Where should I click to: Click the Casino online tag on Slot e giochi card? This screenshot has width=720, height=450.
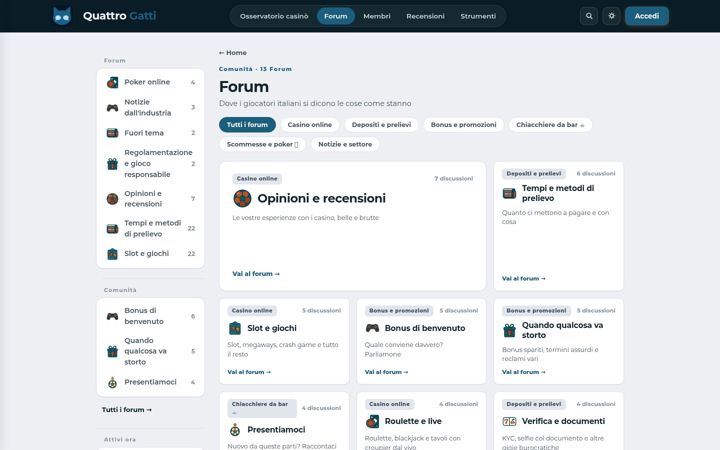click(252, 311)
